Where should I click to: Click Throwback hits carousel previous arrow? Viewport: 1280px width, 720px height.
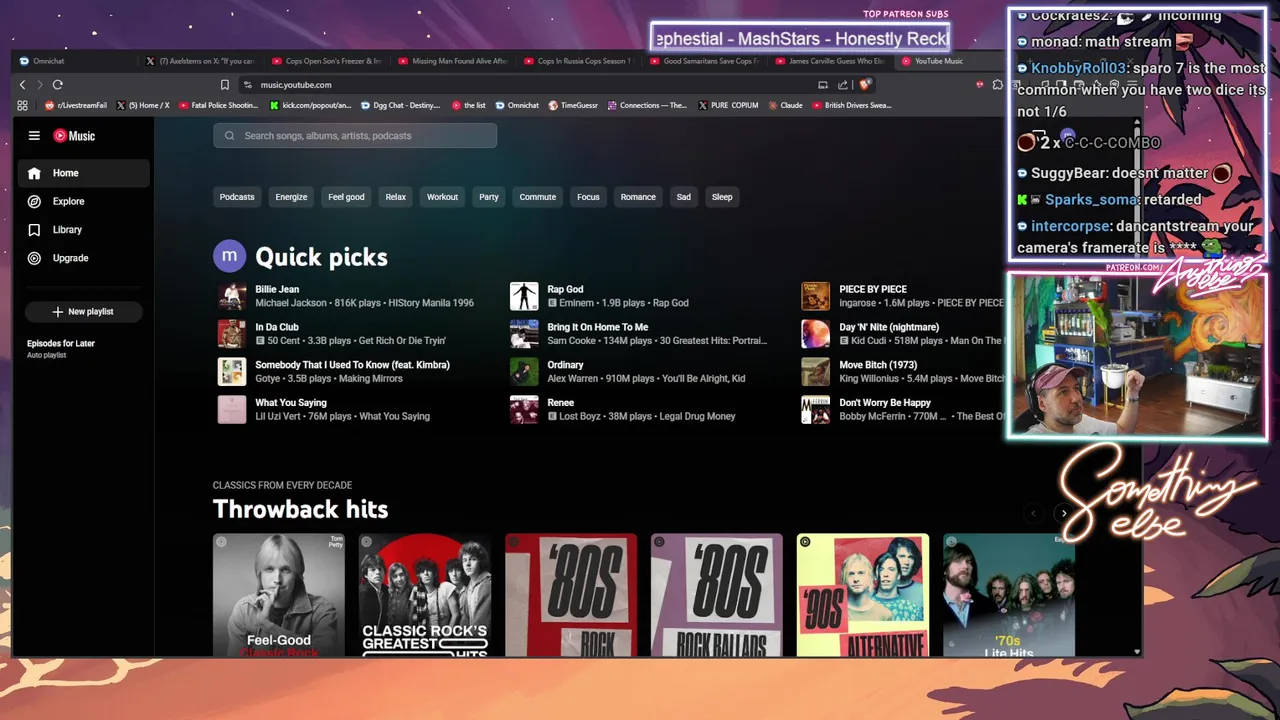pos(1034,513)
